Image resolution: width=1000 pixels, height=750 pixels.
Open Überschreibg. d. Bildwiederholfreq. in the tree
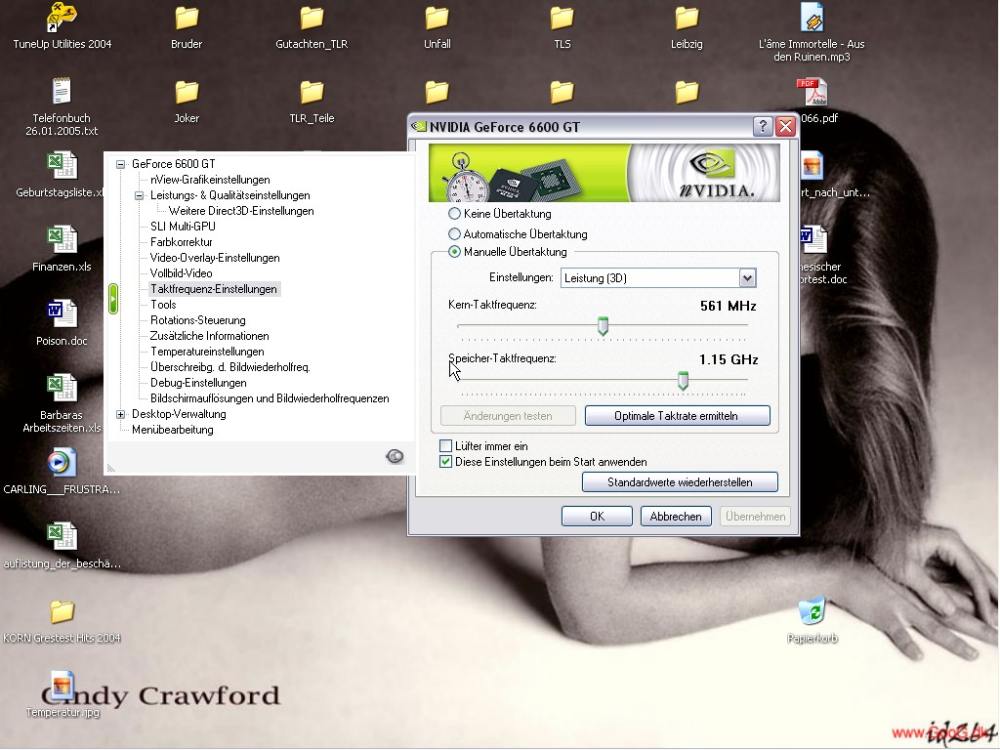230,367
